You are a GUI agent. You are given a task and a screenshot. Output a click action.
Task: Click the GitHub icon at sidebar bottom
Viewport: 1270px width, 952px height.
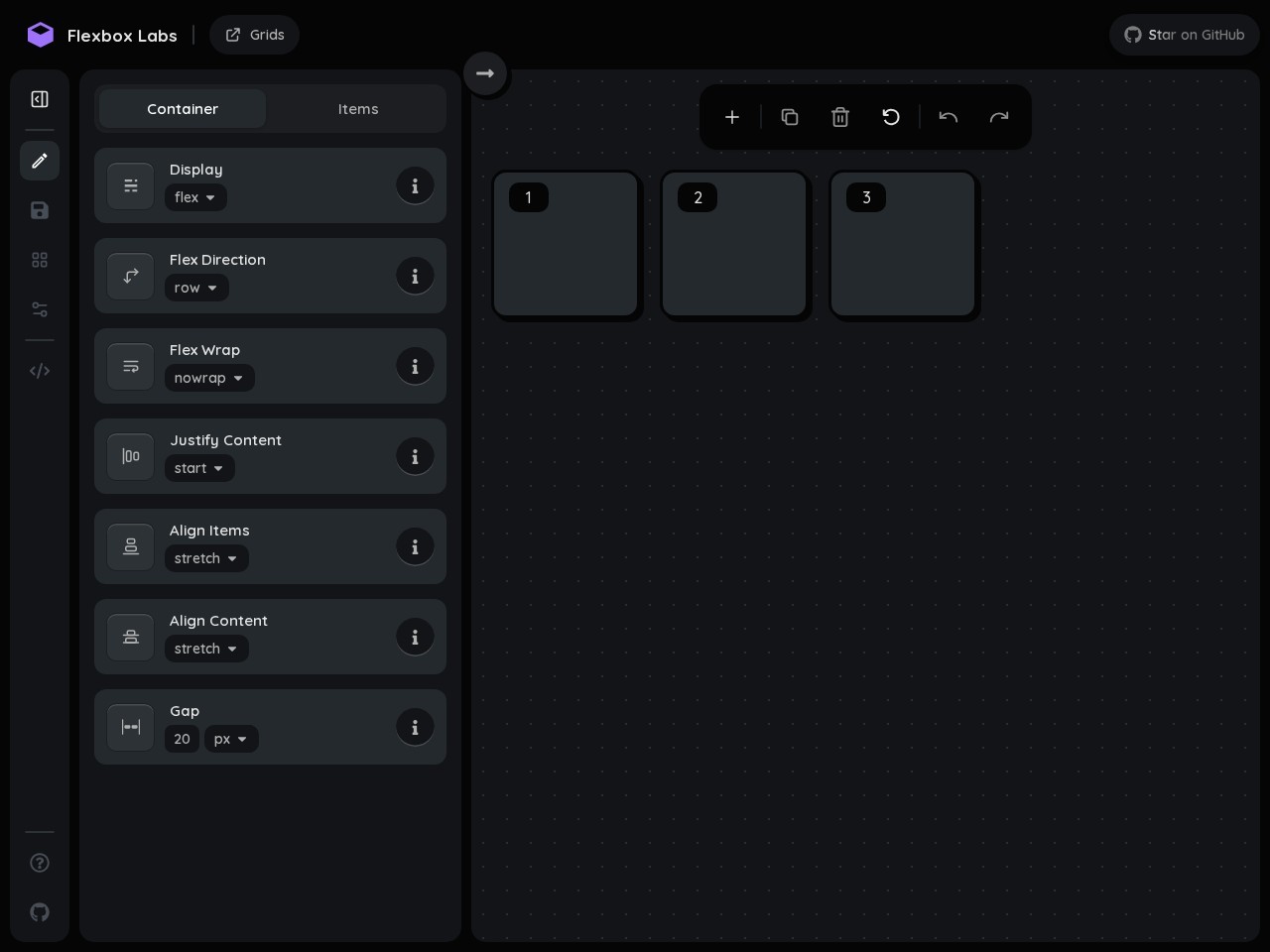click(40, 912)
